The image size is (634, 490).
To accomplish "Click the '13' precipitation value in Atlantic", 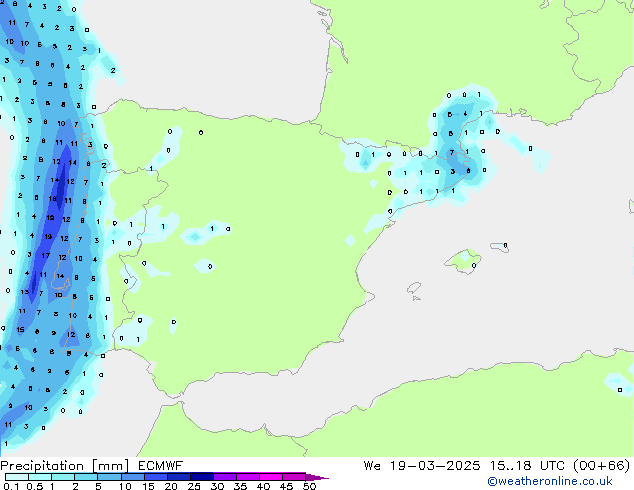I will coord(25,291).
